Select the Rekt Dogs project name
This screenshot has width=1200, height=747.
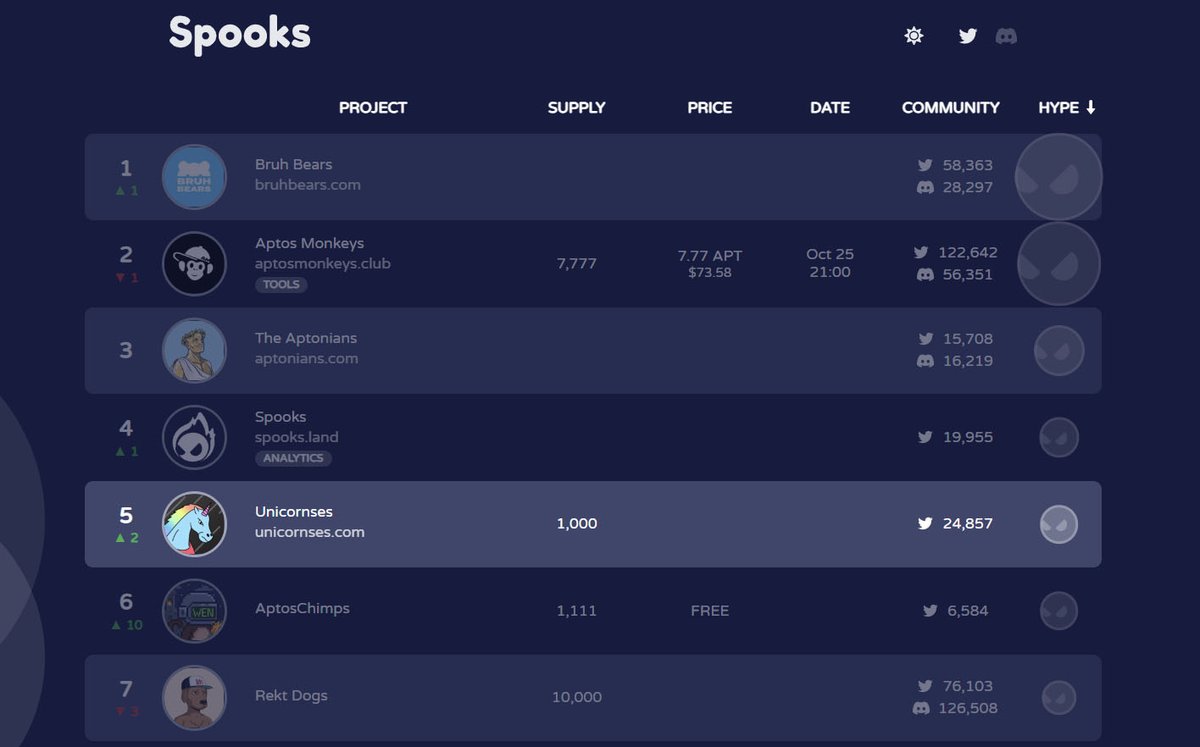[x=291, y=695]
